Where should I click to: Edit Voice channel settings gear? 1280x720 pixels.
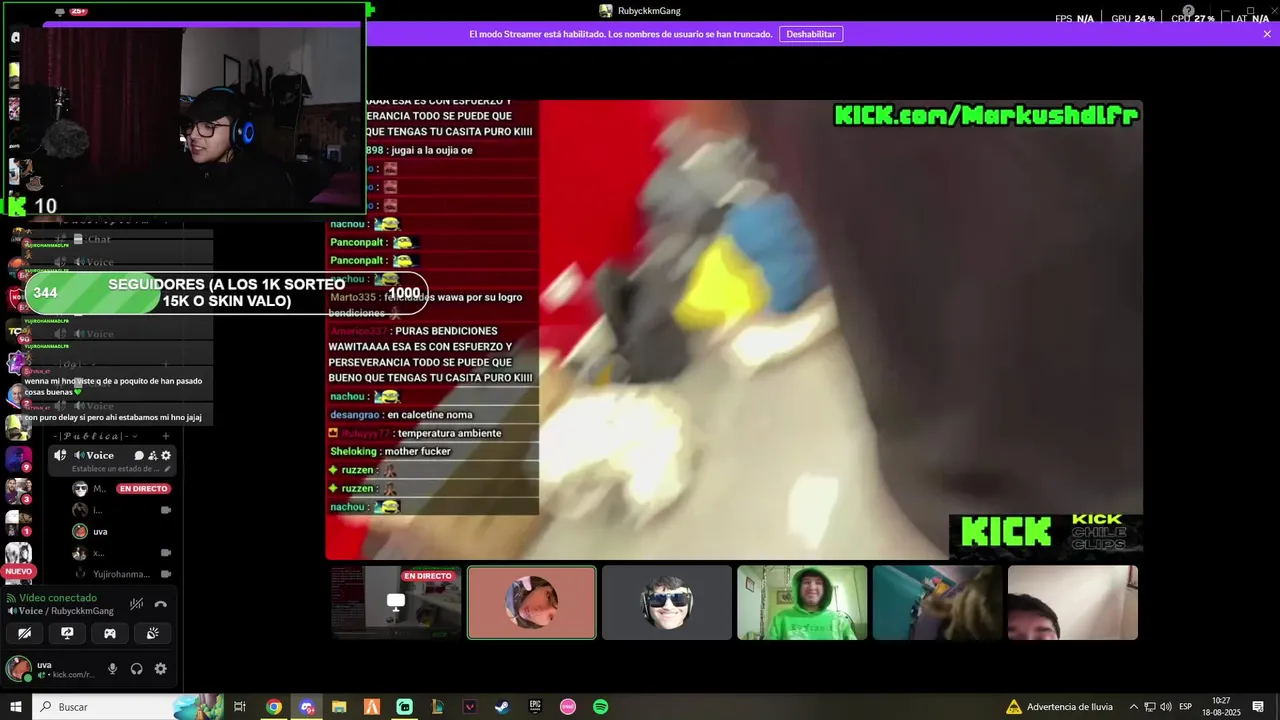point(166,455)
